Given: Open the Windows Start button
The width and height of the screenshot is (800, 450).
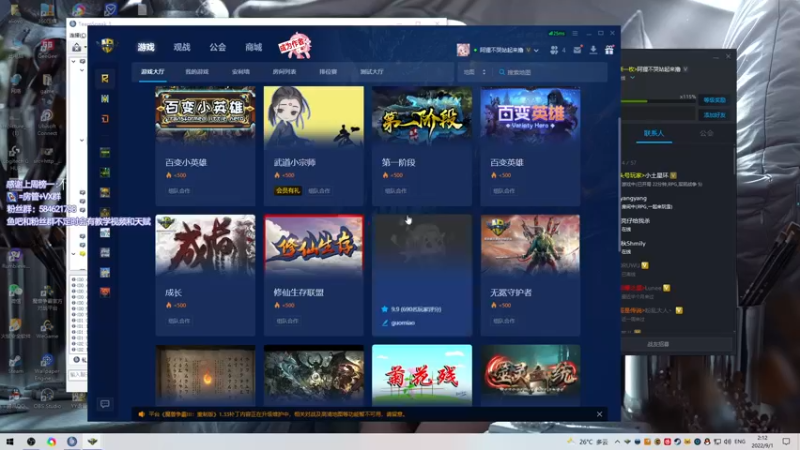Looking at the screenshot, I should pos(10,441).
